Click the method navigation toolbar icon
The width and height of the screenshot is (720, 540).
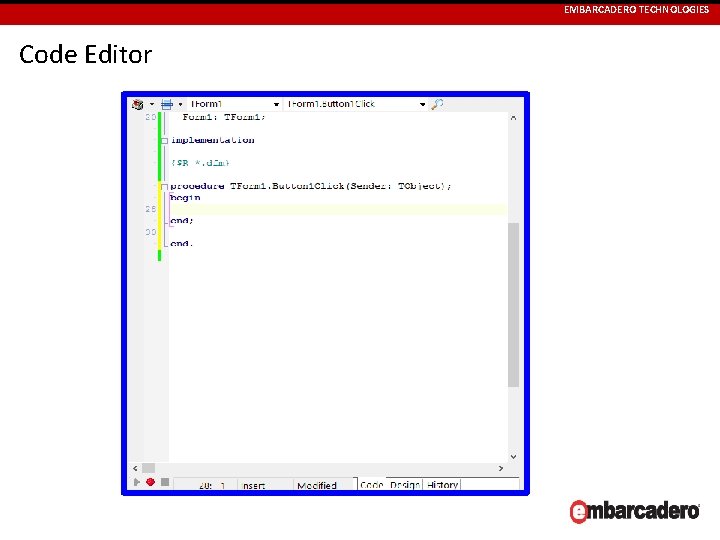[x=167, y=104]
